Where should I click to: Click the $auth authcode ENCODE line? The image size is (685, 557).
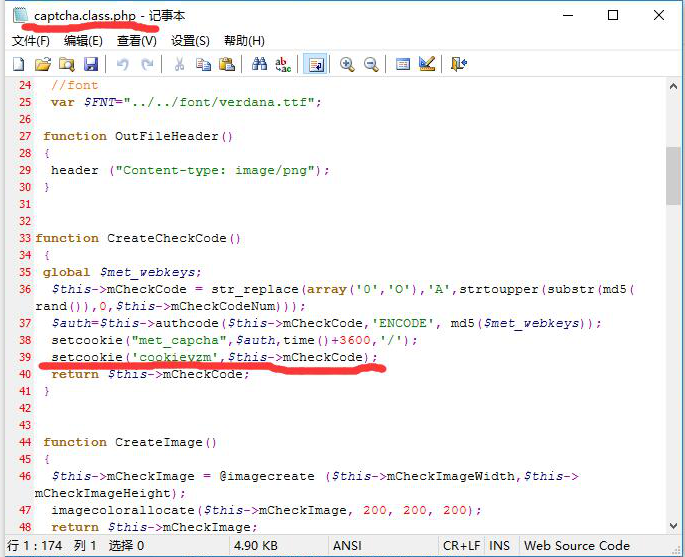[x=326, y=323]
